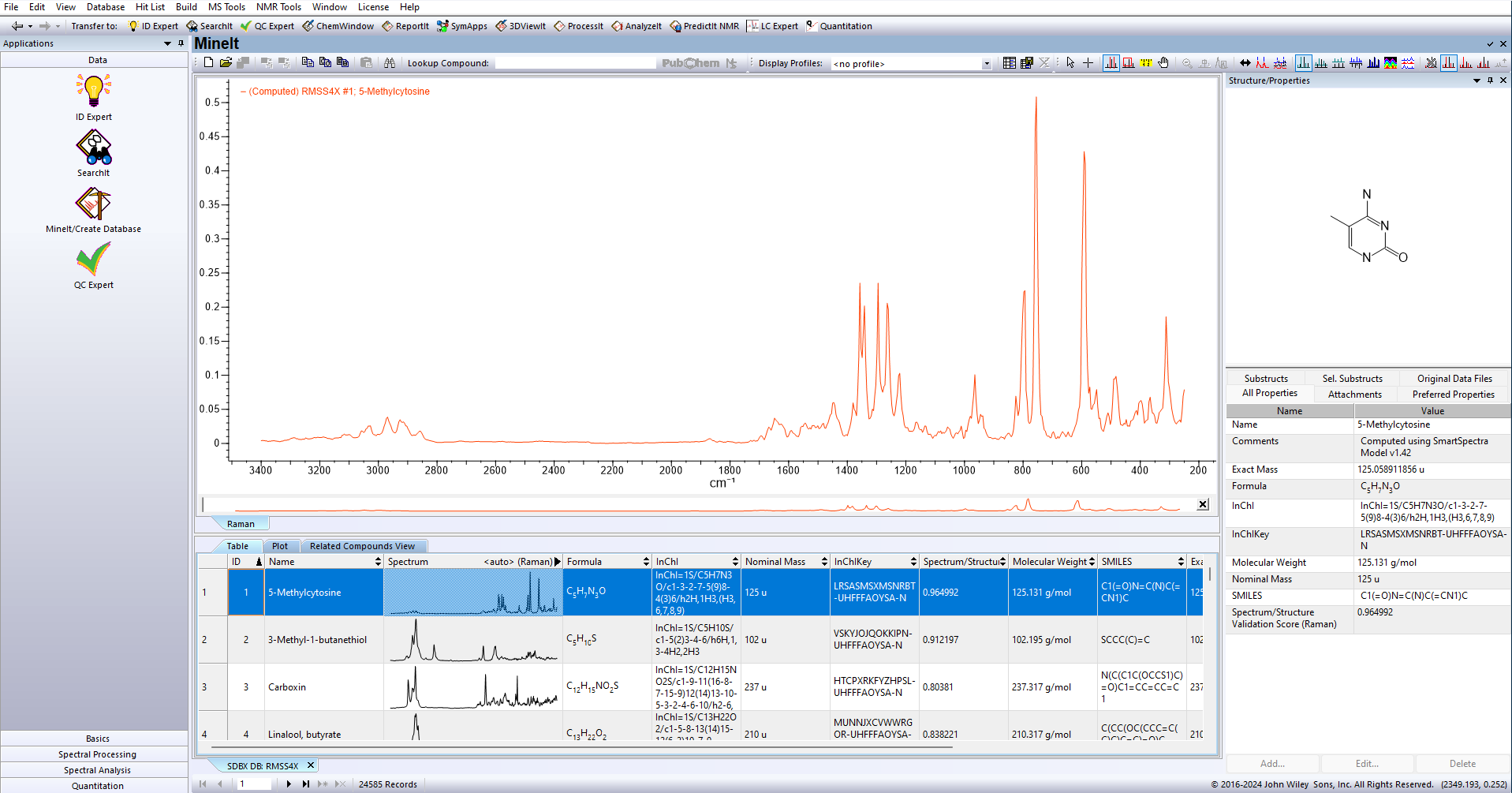The image size is (1512, 793).
Task: Toggle the arrow pointer selection mode
Action: pos(1070,63)
